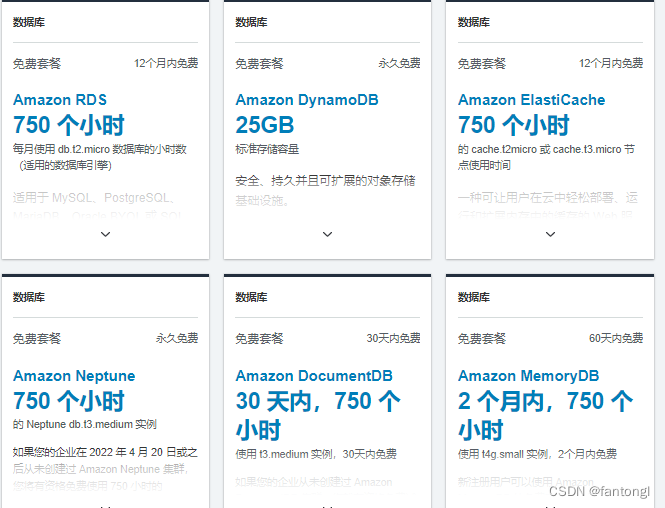
Task: Click 每月使用 db.t2.micro description text
Action: coord(100,157)
